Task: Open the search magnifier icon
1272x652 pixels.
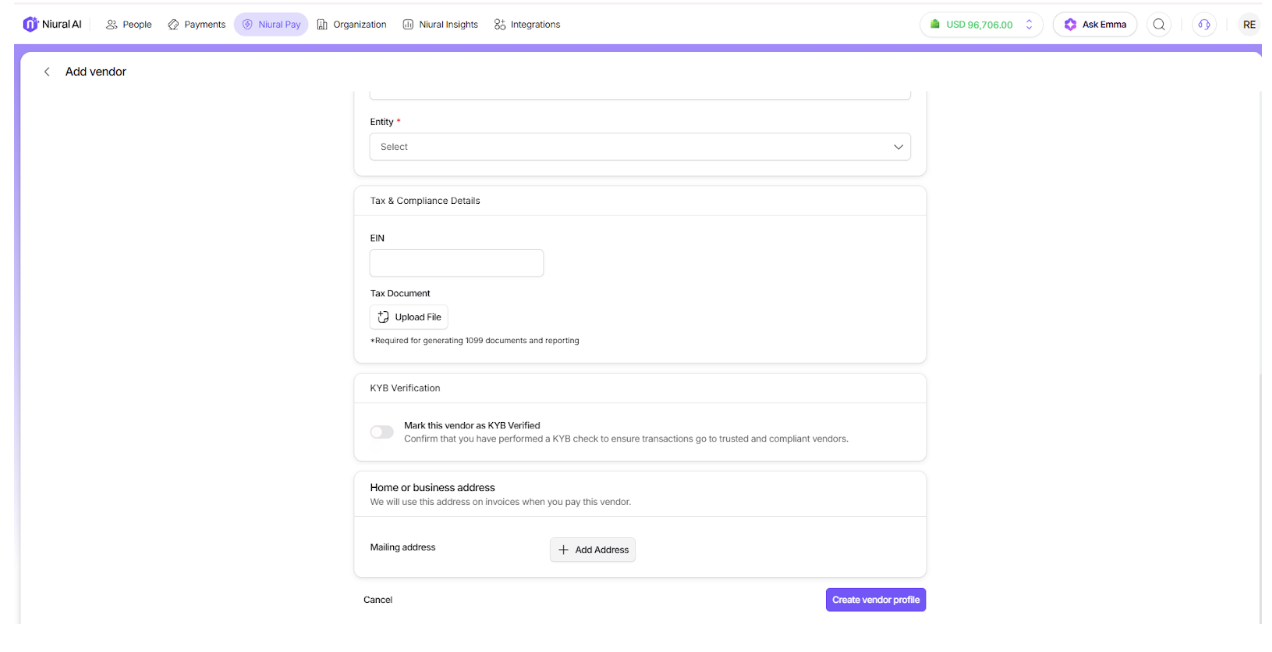Action: [1159, 25]
